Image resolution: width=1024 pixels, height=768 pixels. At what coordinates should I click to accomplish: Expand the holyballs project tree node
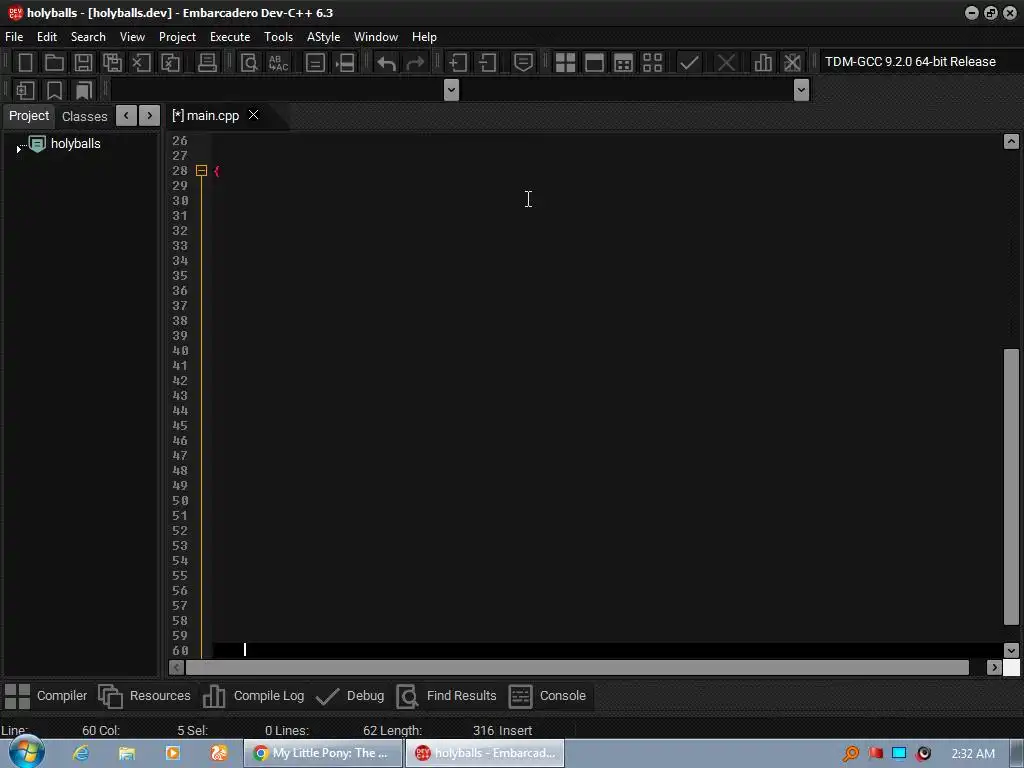[18, 150]
